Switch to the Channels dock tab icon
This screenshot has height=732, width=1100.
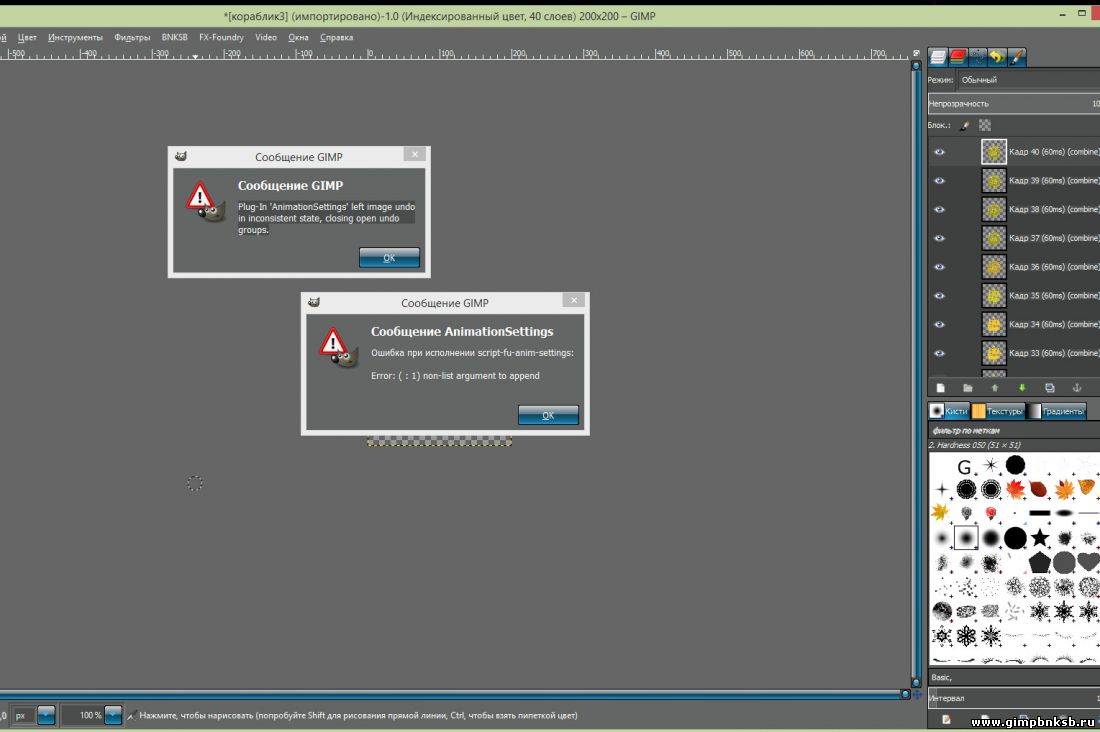[958, 57]
